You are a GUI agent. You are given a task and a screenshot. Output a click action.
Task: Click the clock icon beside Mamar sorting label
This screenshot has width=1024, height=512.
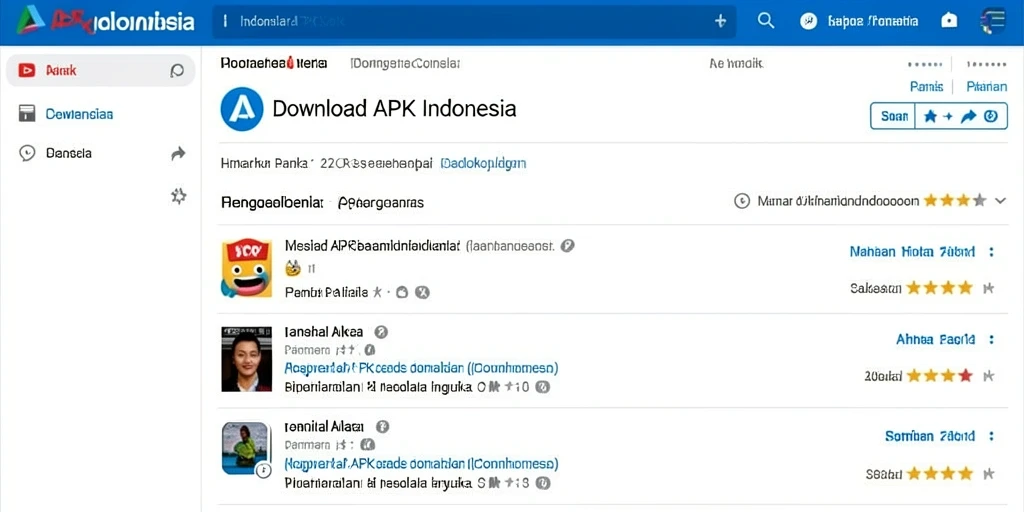click(x=742, y=201)
